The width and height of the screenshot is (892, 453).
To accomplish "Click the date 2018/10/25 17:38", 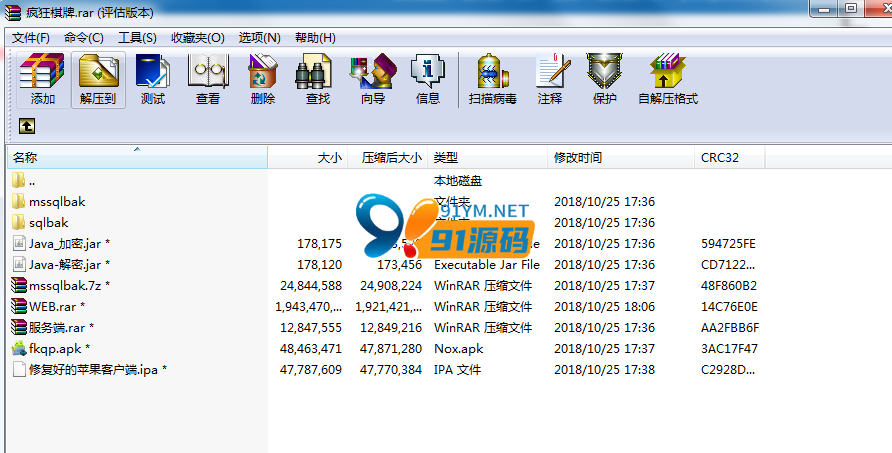I will [604, 369].
